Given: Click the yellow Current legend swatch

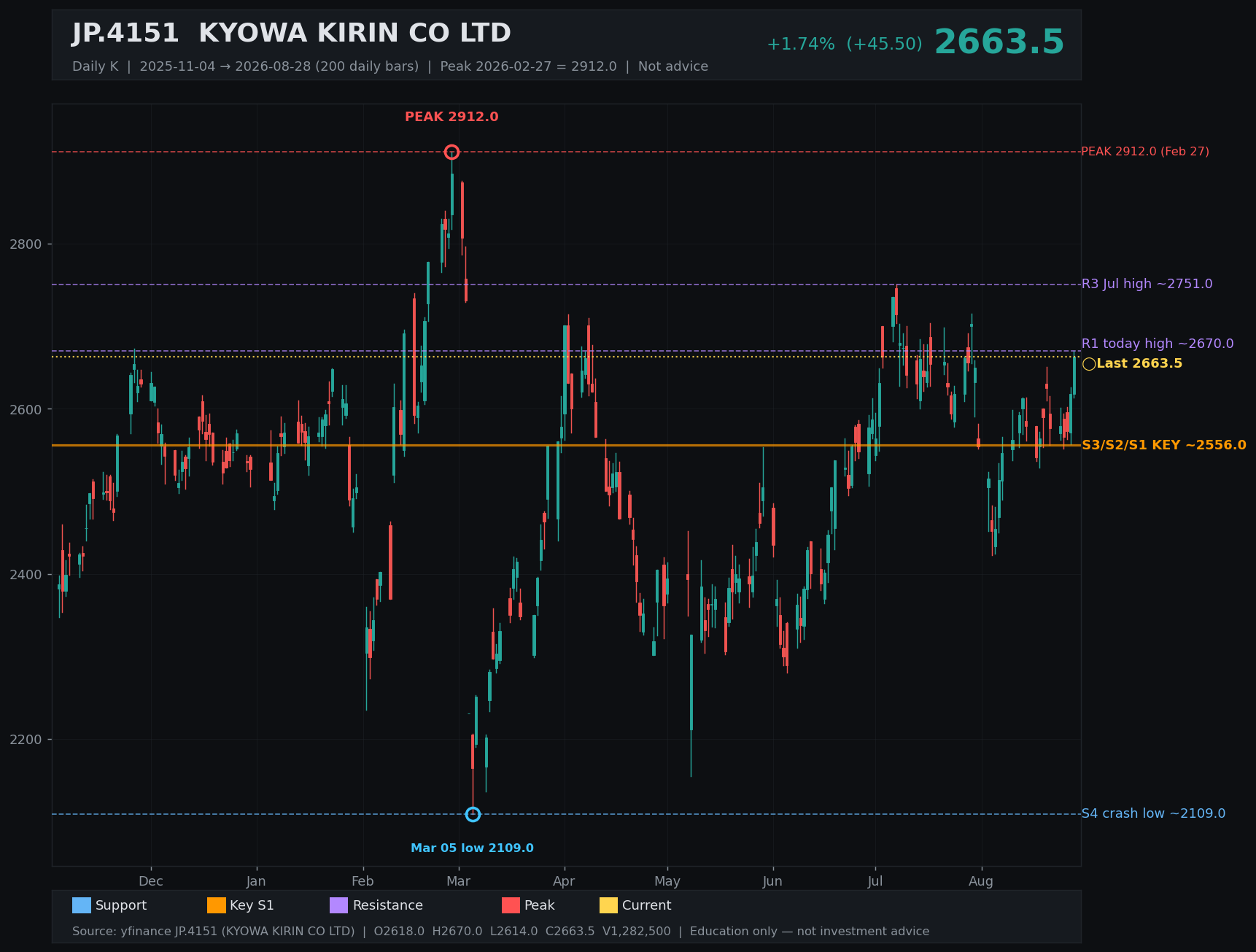Looking at the screenshot, I should tap(608, 905).
